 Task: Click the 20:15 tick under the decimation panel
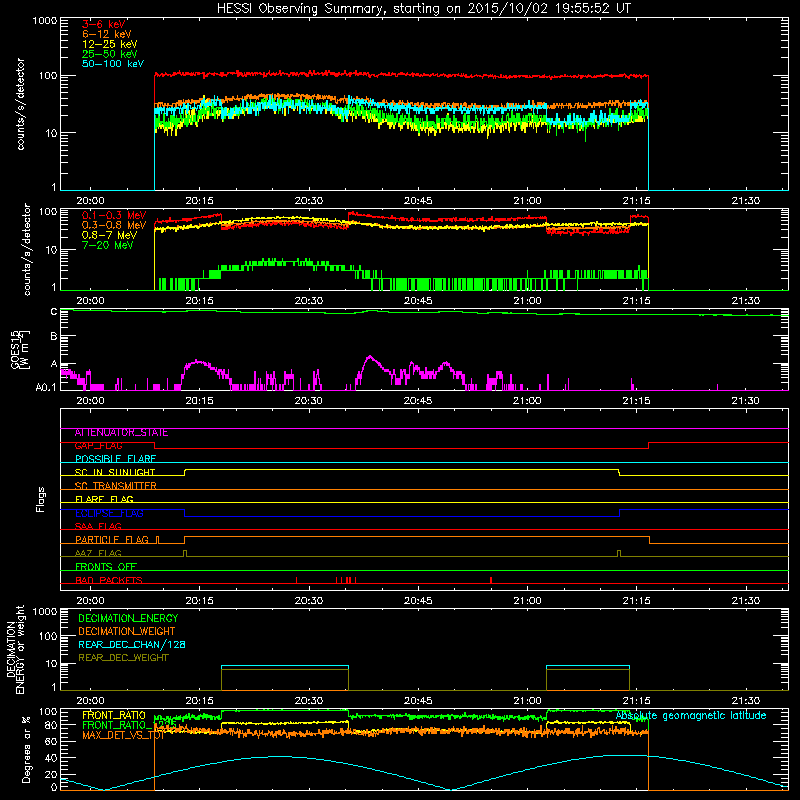(199, 701)
